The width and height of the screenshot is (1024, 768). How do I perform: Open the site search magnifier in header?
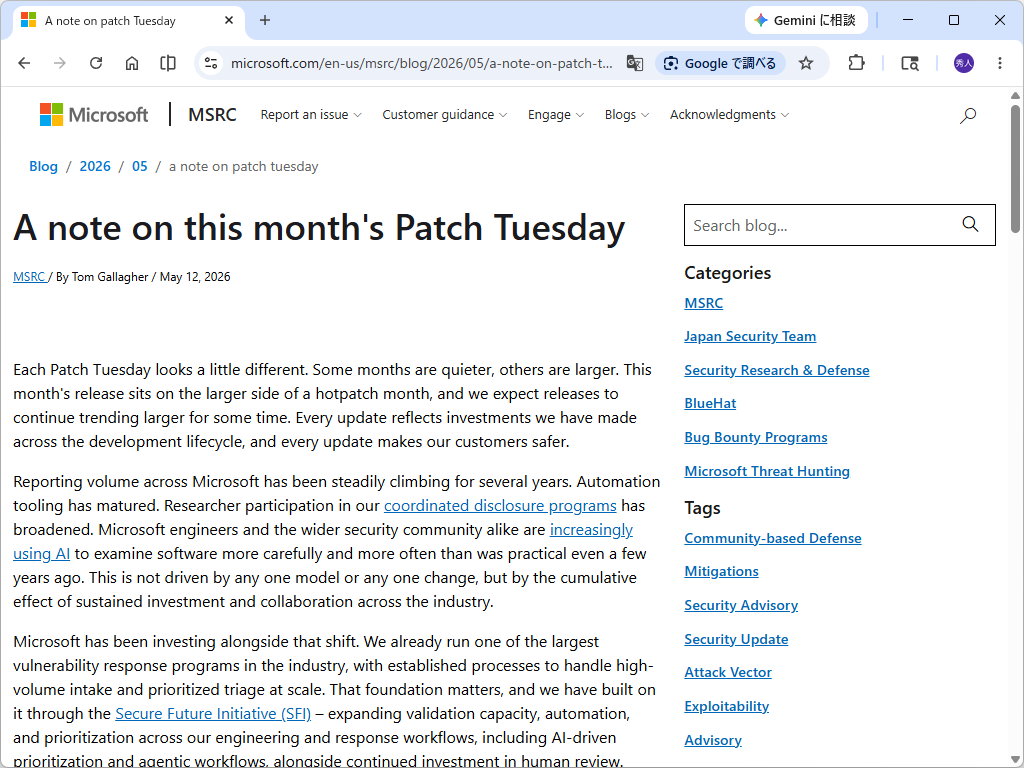coord(968,116)
